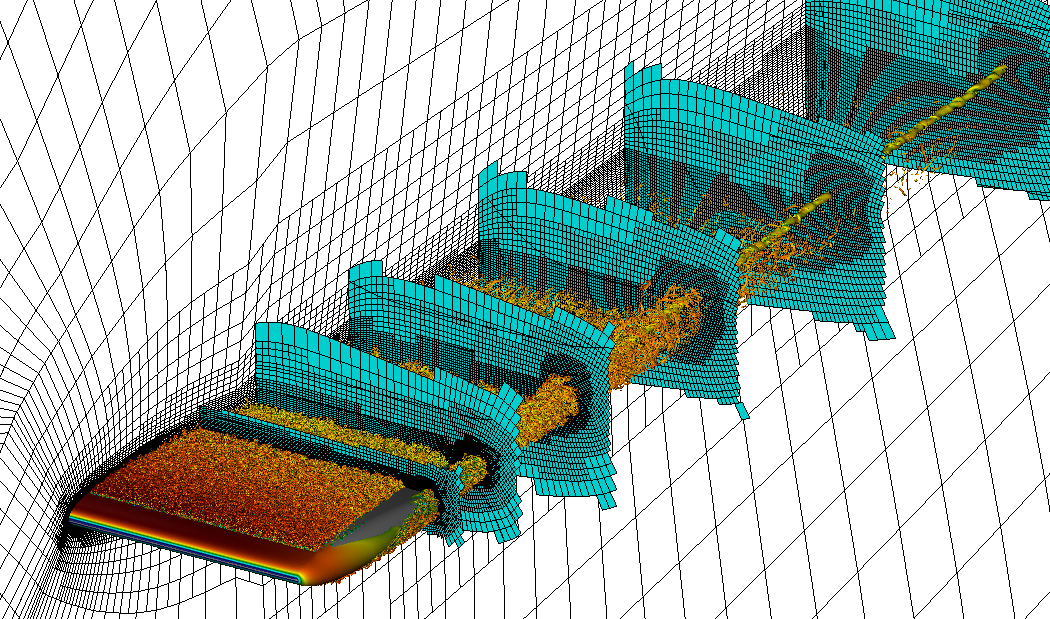Select the yellow vortex core at top right
Viewport: 1050px width, 619px height.
(946, 111)
